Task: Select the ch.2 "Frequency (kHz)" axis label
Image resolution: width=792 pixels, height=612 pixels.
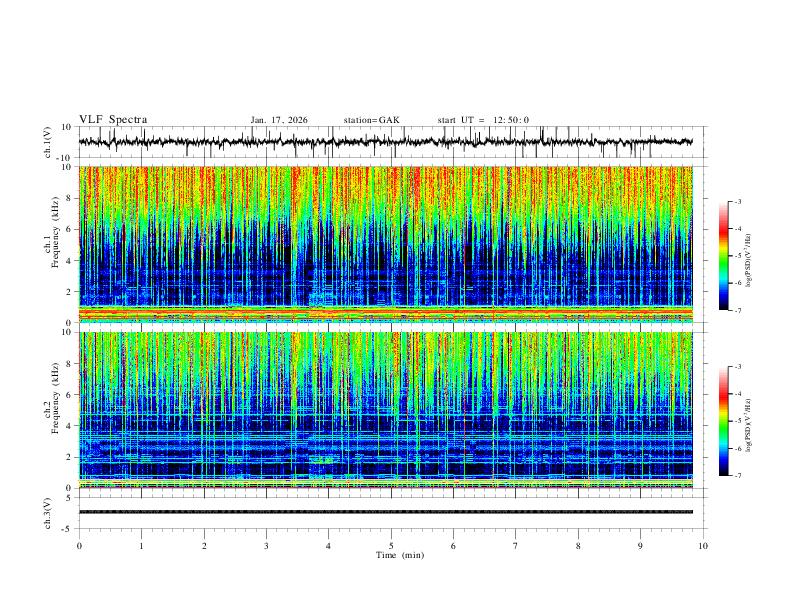Action: (55, 398)
